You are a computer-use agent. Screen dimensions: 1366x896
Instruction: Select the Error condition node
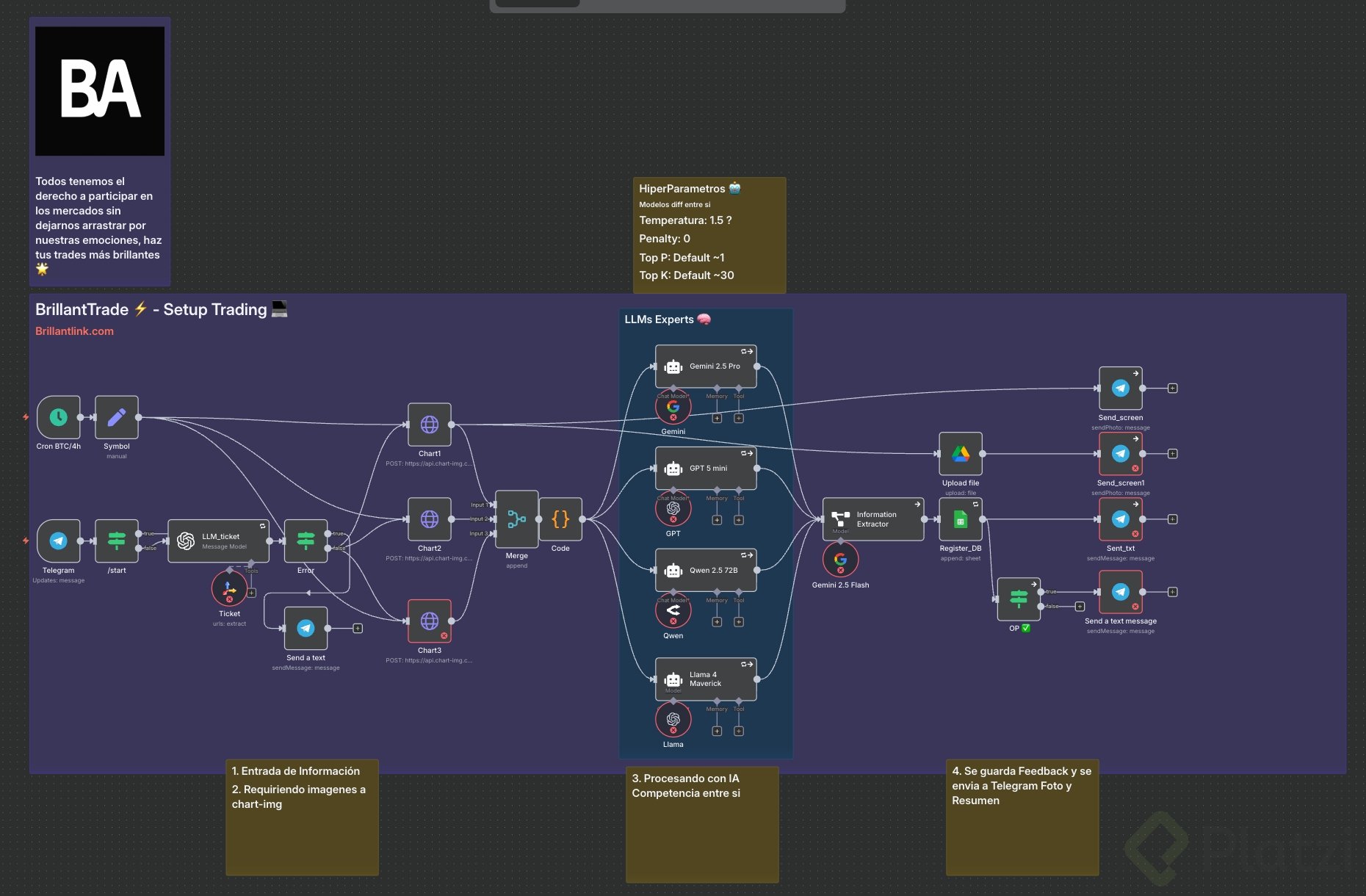click(x=306, y=541)
